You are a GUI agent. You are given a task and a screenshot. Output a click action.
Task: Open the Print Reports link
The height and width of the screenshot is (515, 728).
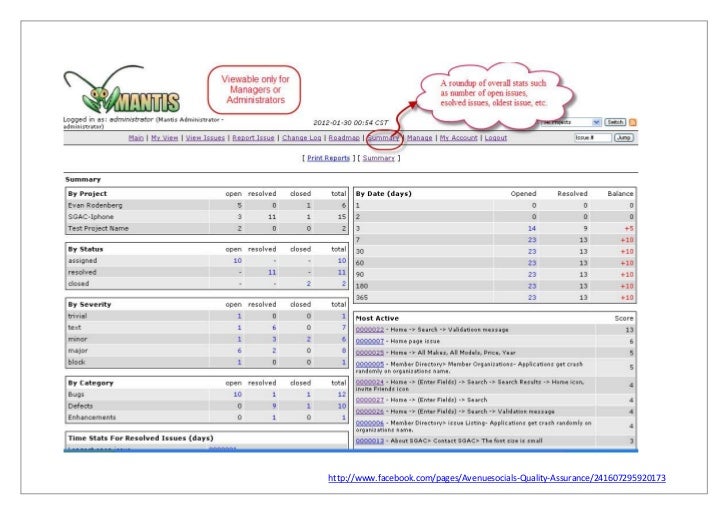point(328,158)
